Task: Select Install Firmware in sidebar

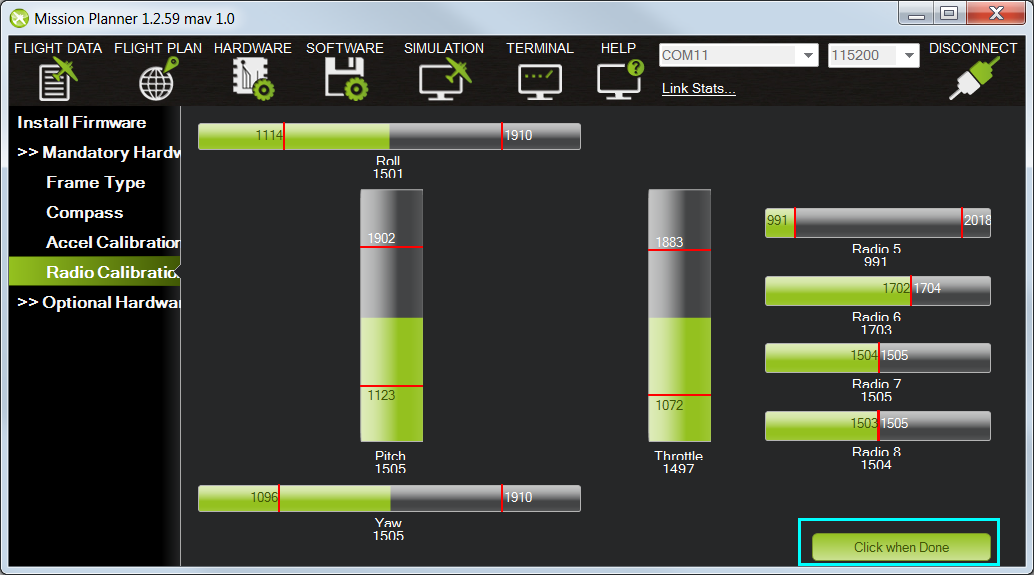Action: click(82, 123)
